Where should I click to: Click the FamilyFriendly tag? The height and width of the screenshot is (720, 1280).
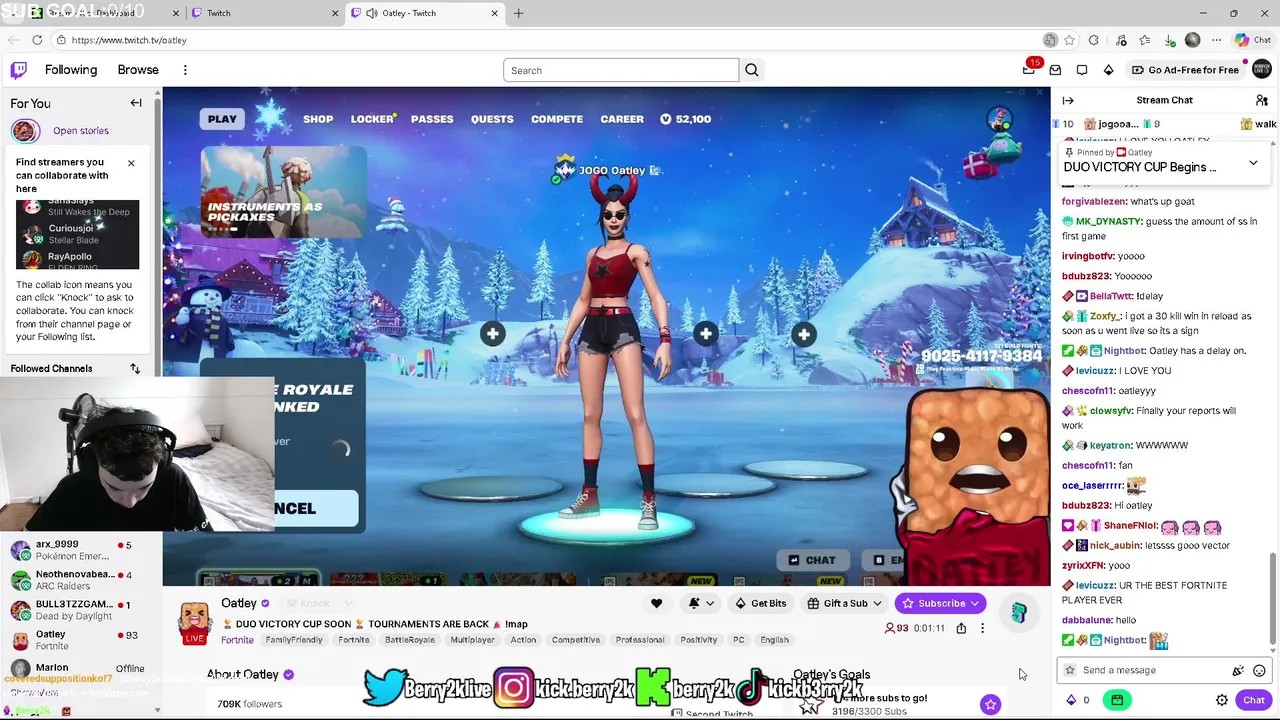294,640
